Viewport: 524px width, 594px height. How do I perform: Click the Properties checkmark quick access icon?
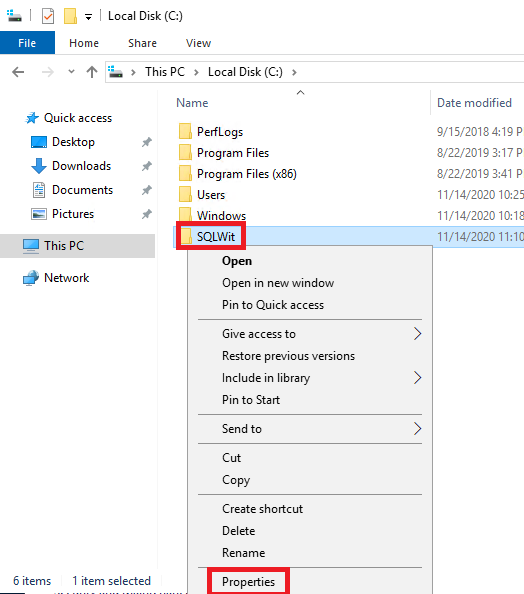click(48, 16)
